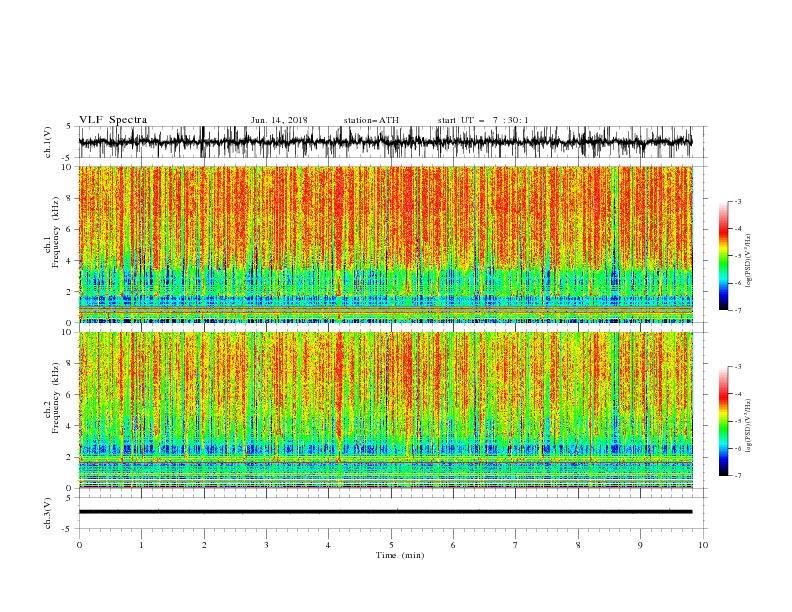This screenshot has width=792, height=612.
Task: Select the date text "Jun. 14, 2018"
Action: click(279, 120)
